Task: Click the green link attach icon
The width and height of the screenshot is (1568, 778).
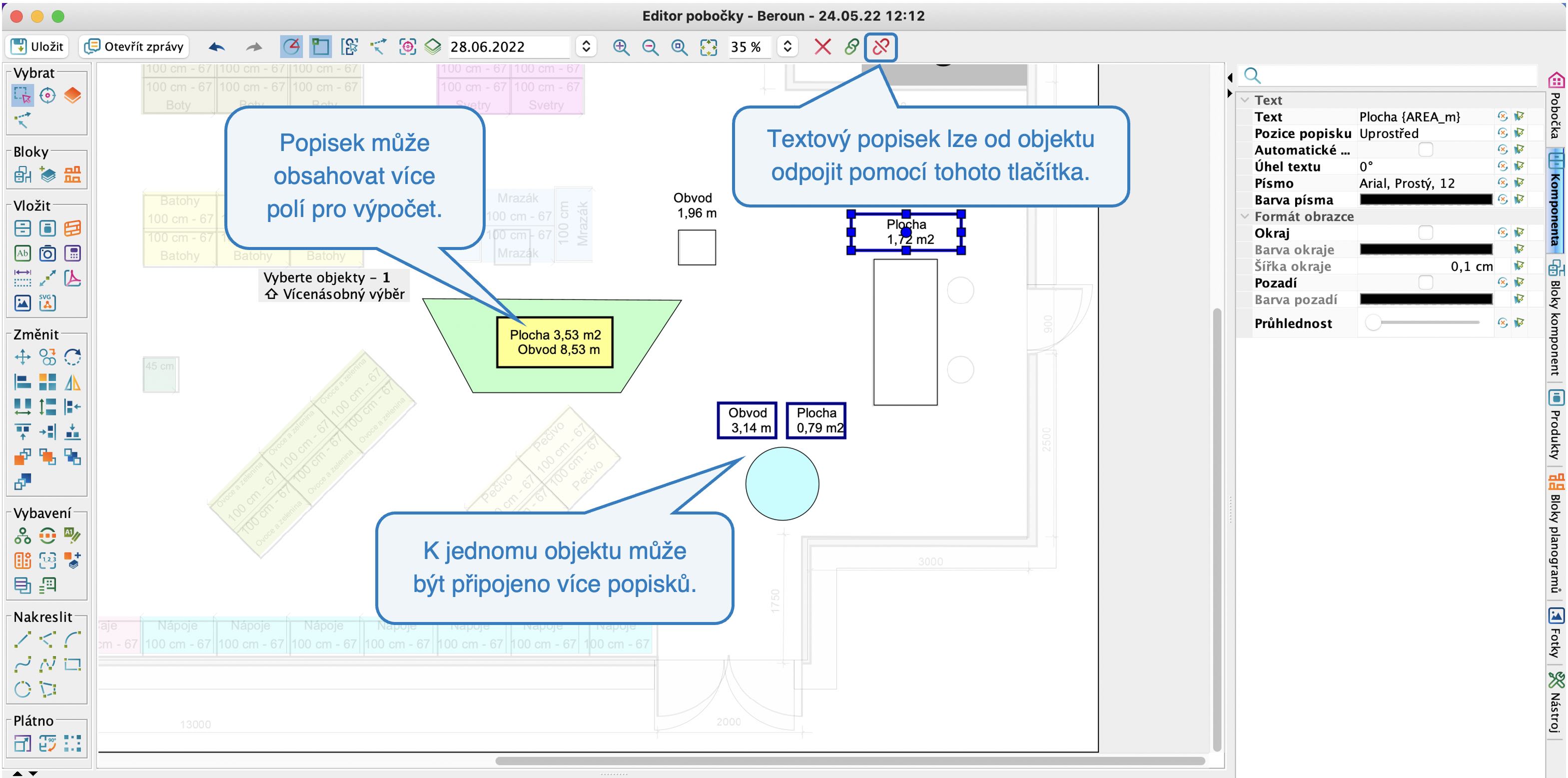Action: (851, 46)
